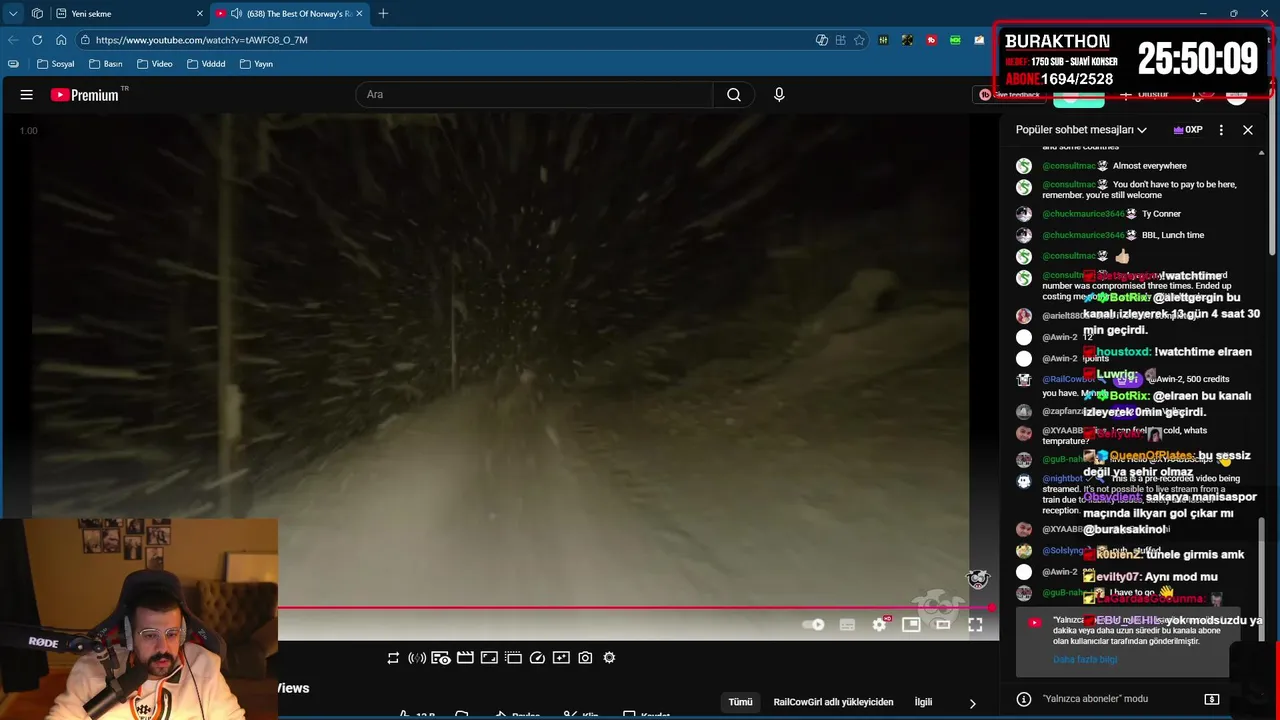This screenshot has width=1280, height=720.
Task: Open the browser workspaces icon
Action: tap(37, 14)
